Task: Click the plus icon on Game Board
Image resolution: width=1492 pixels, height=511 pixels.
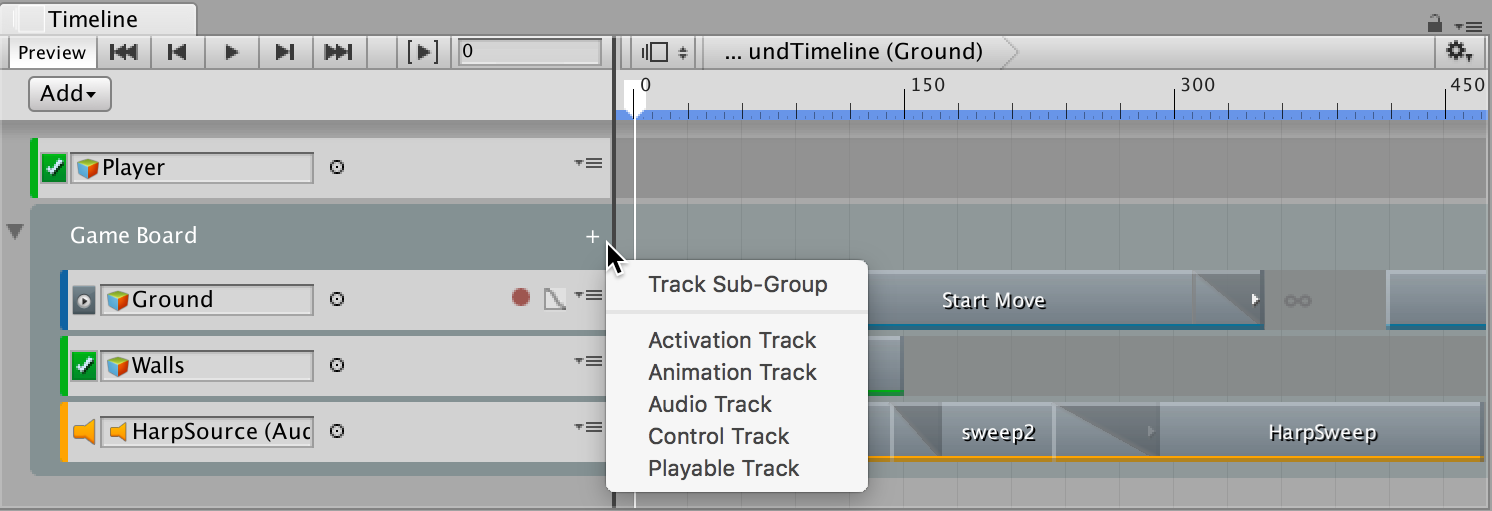Action: coord(592,237)
